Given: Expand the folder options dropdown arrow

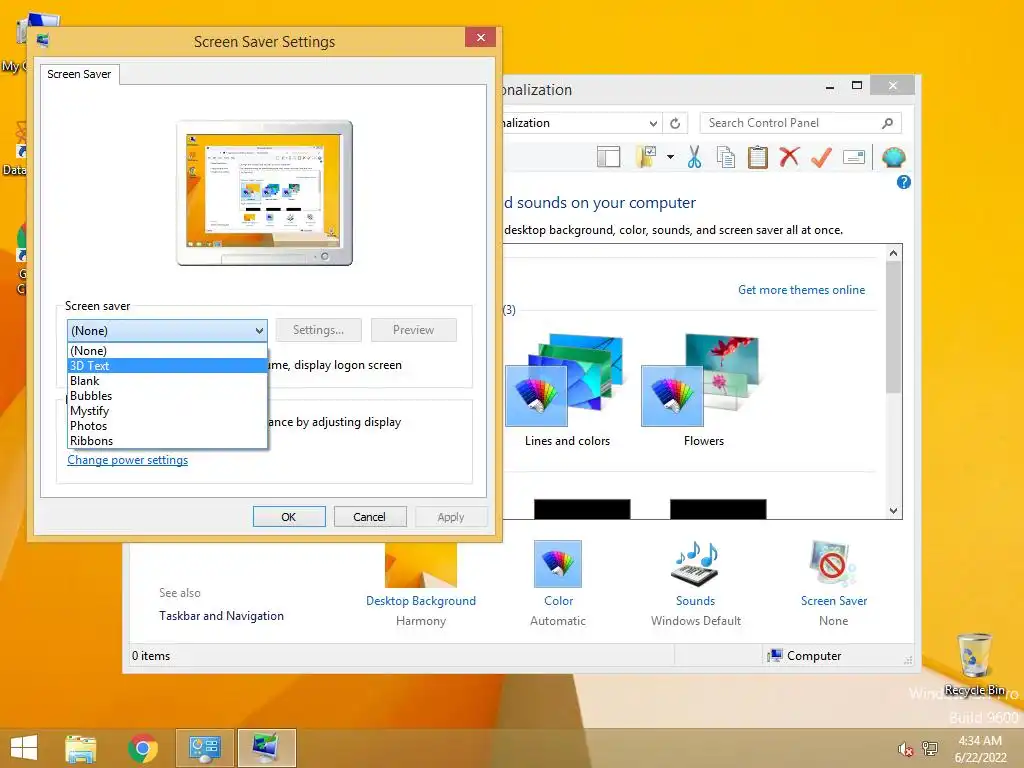Looking at the screenshot, I should tap(670, 157).
